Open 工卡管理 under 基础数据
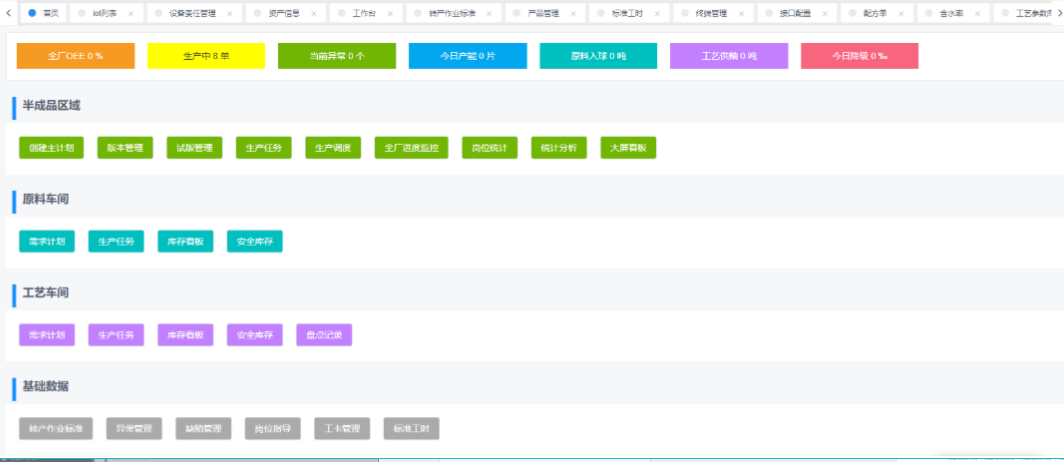The height and width of the screenshot is (462, 1064). coord(342,429)
